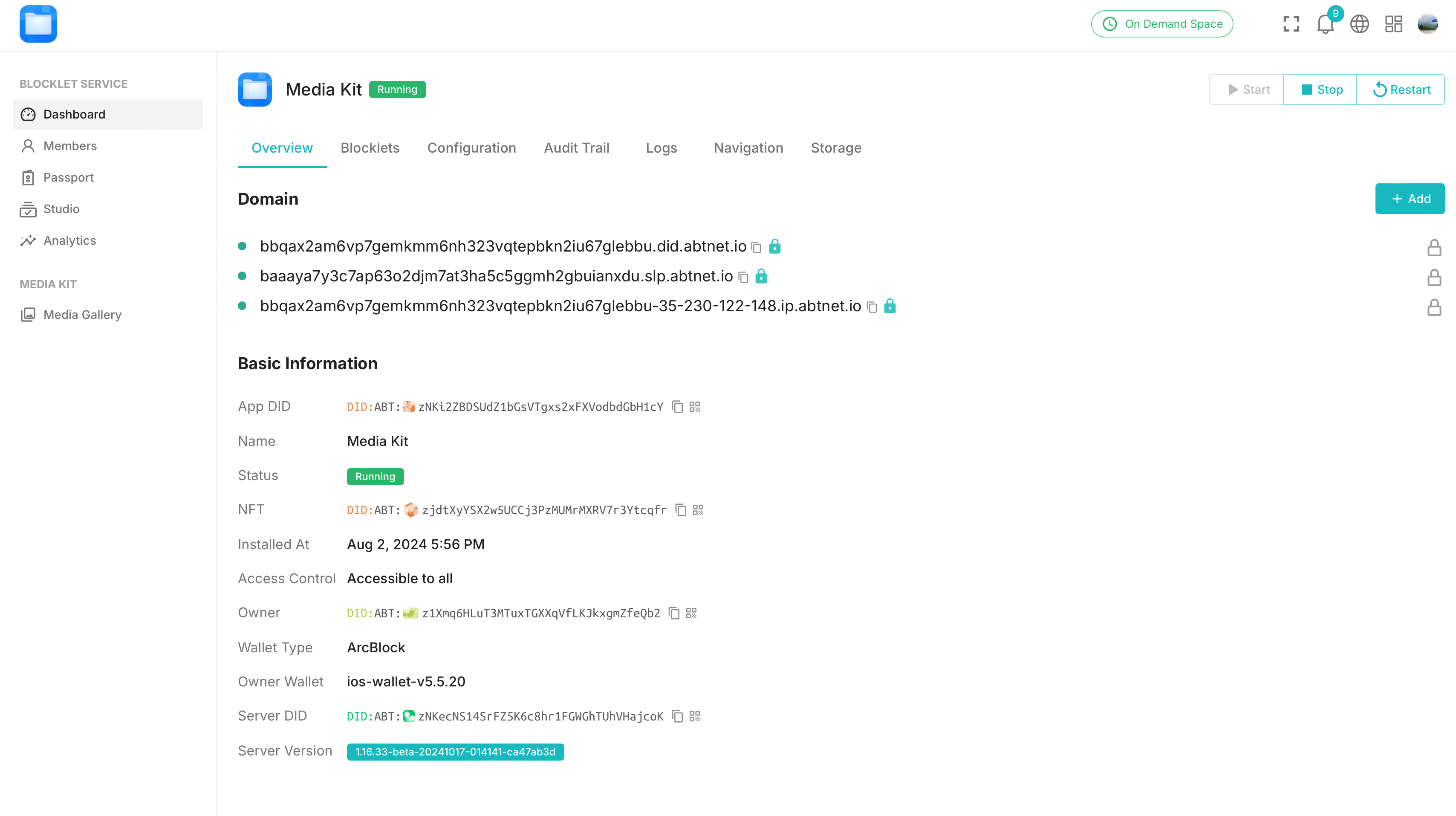
Task: Open the Configuration tab
Action: click(x=471, y=148)
